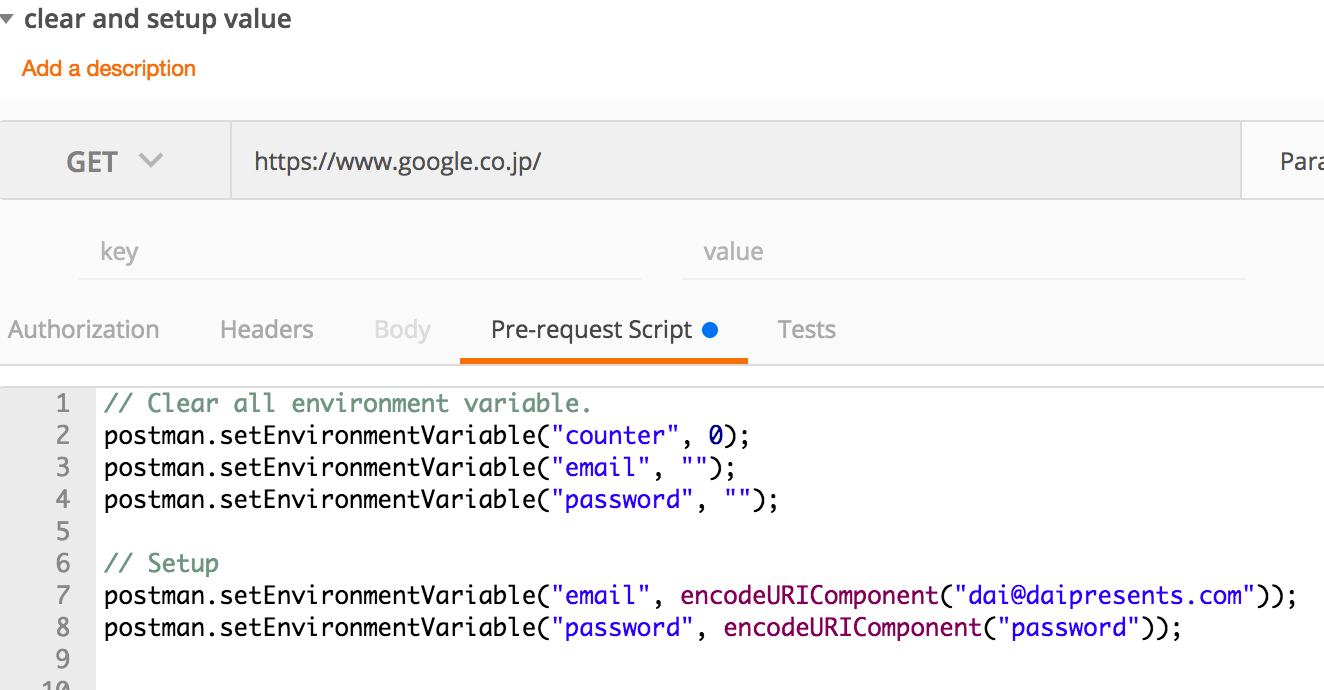The image size is (1324, 690).
Task: Click the '// Setup' comment on line 6
Action: [161, 564]
